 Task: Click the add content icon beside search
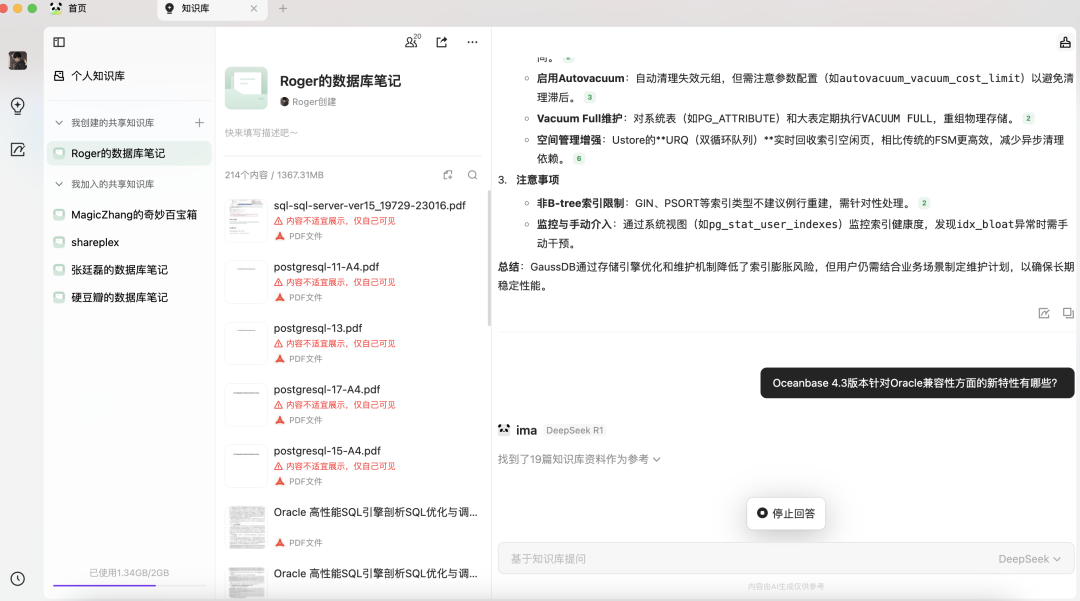point(448,175)
